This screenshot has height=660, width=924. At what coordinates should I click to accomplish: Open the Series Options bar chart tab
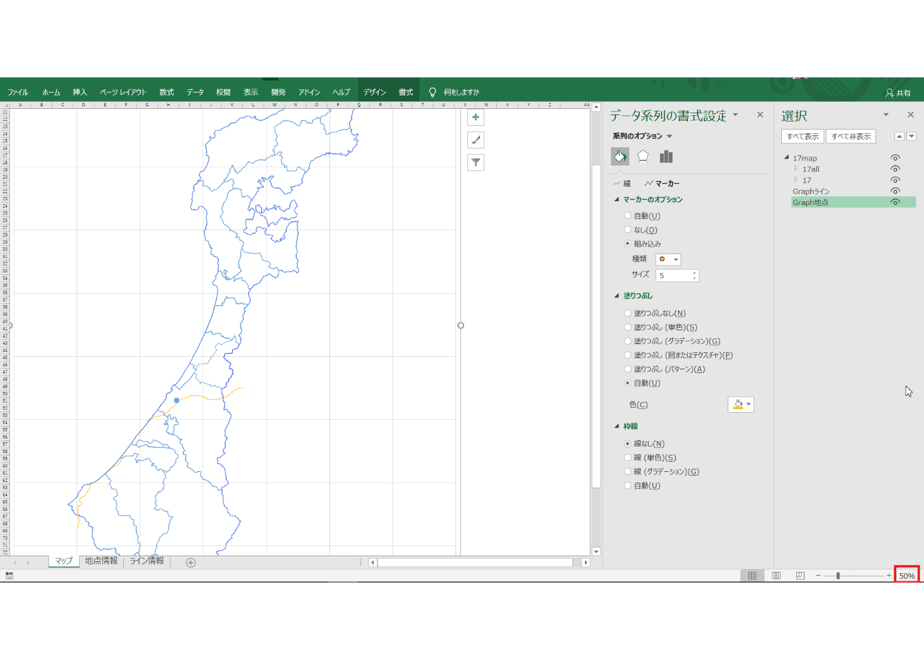pyautogui.click(x=666, y=157)
